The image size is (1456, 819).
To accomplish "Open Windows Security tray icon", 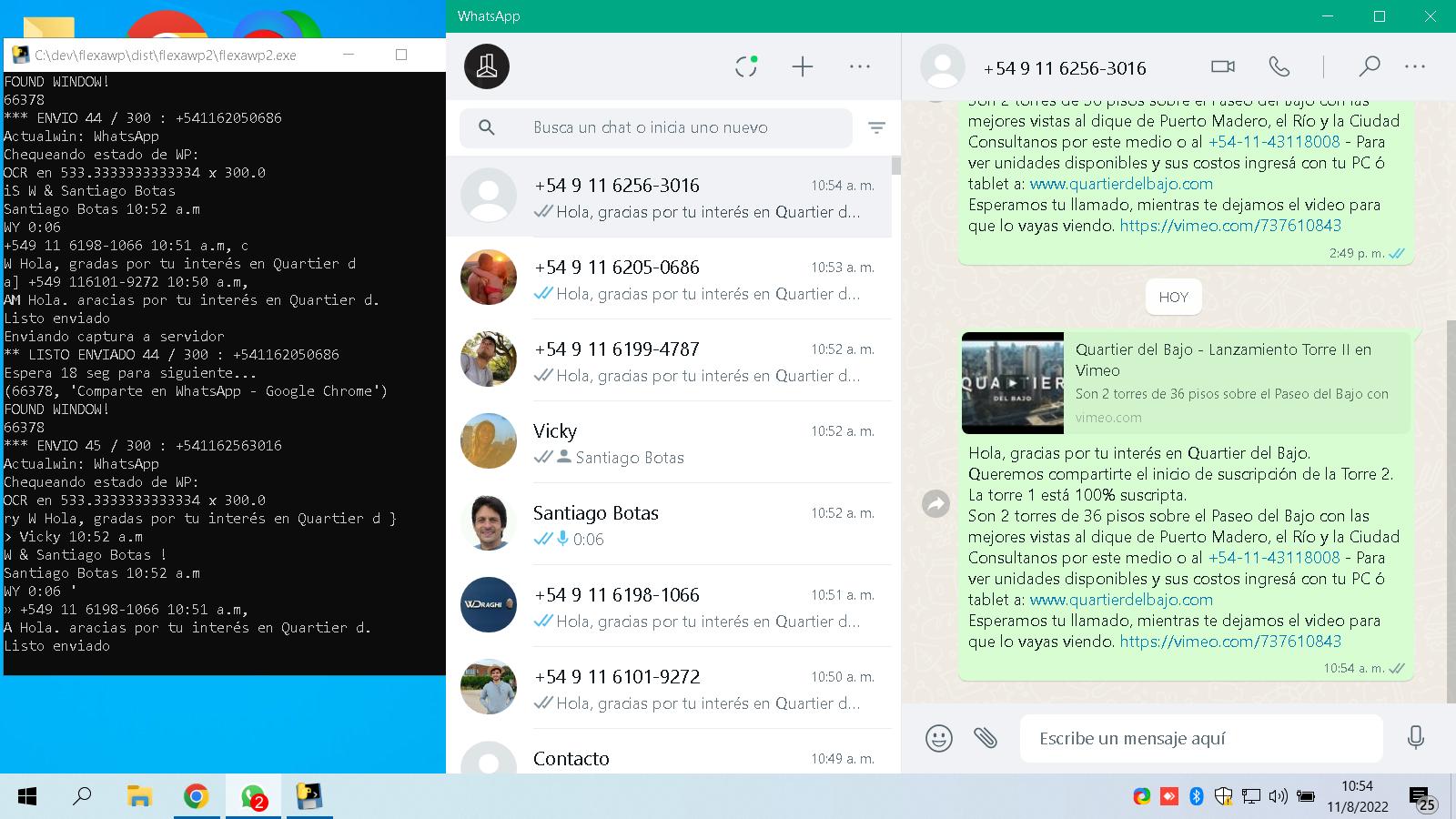I will click(x=1224, y=797).
